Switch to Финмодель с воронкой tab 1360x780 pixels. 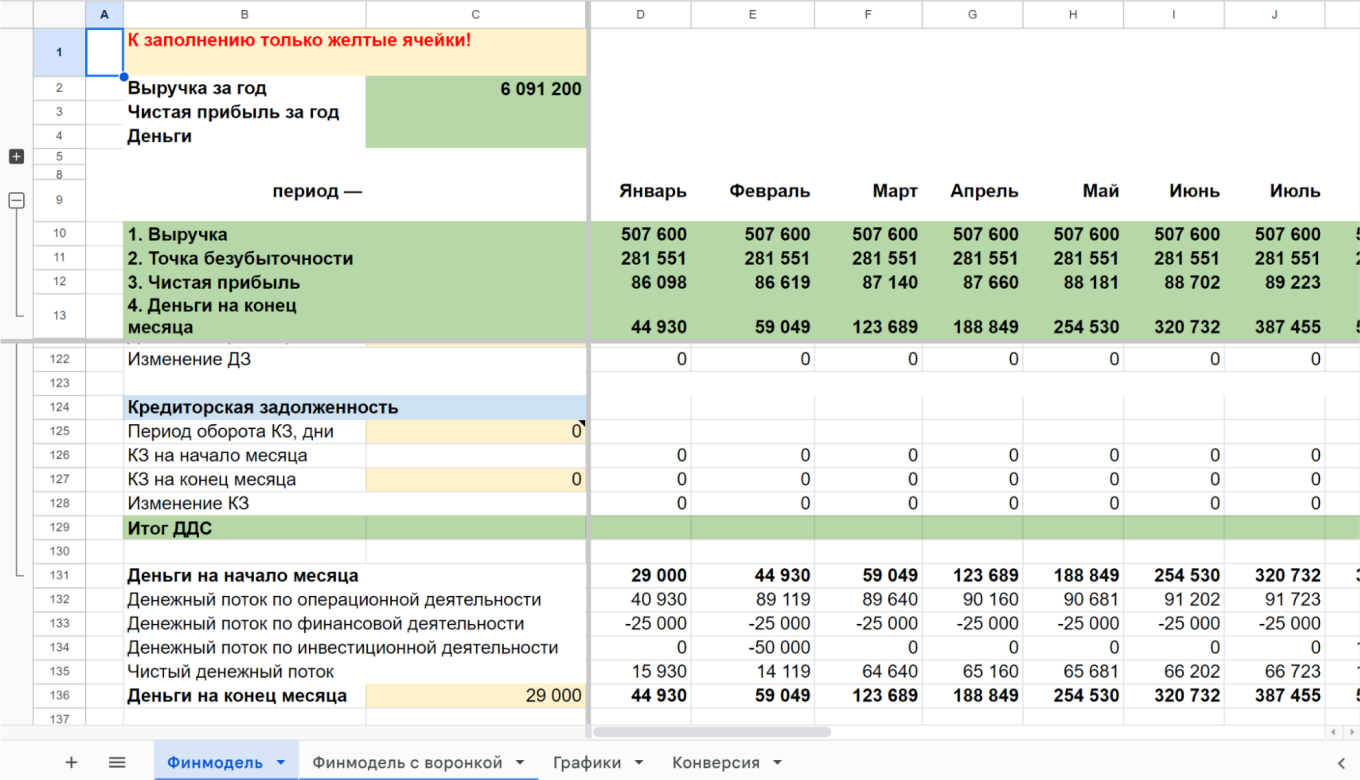point(407,762)
